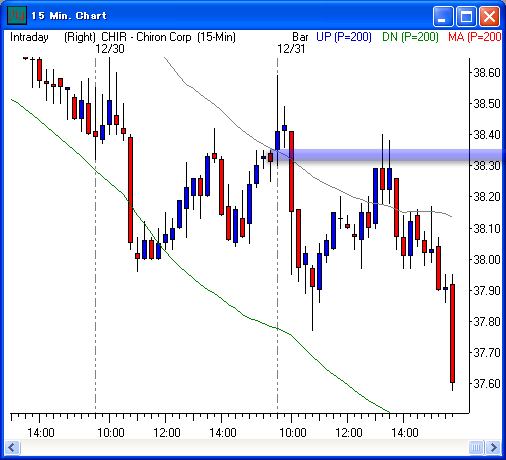506x460 pixels.
Task: Click the left scroll arrow
Action: [x=12, y=447]
